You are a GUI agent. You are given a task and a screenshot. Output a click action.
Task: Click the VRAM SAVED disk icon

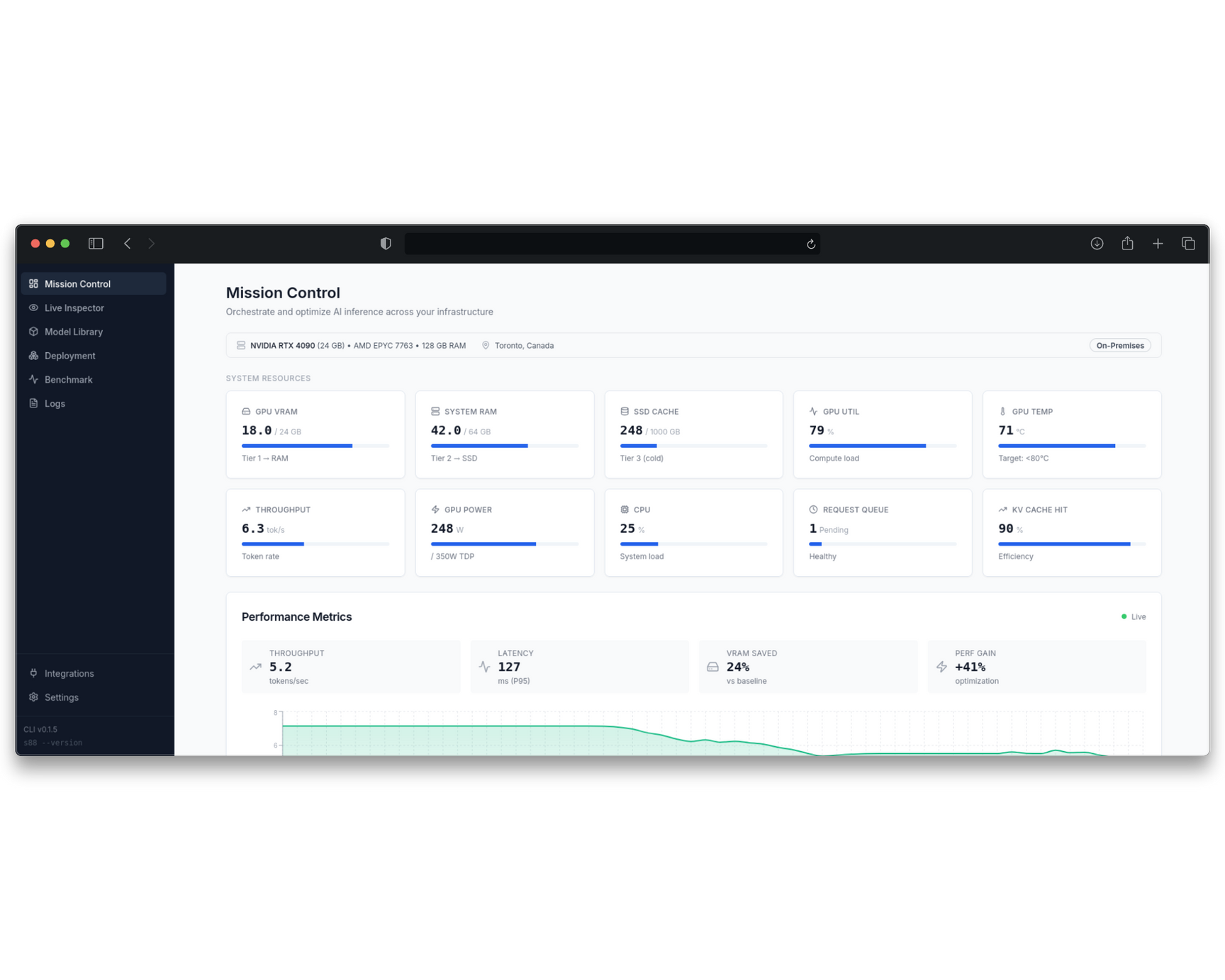712,667
